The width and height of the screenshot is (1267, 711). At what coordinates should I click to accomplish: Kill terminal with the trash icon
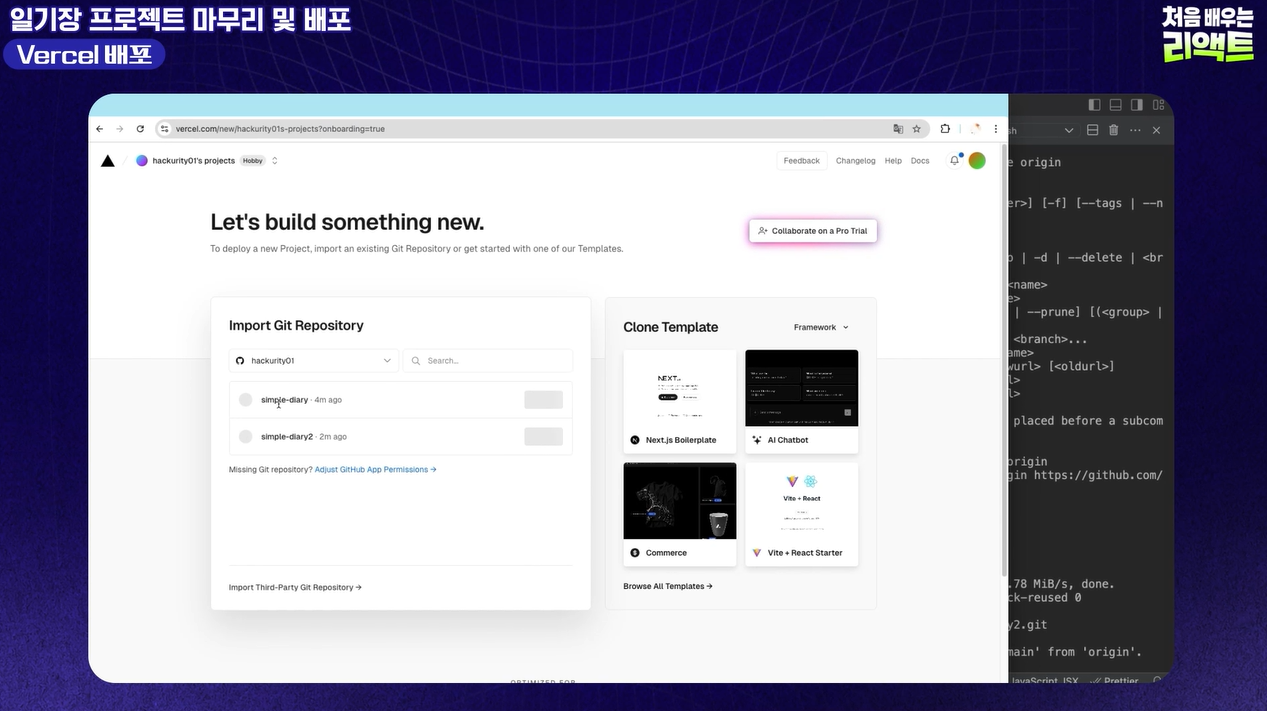pos(1112,130)
